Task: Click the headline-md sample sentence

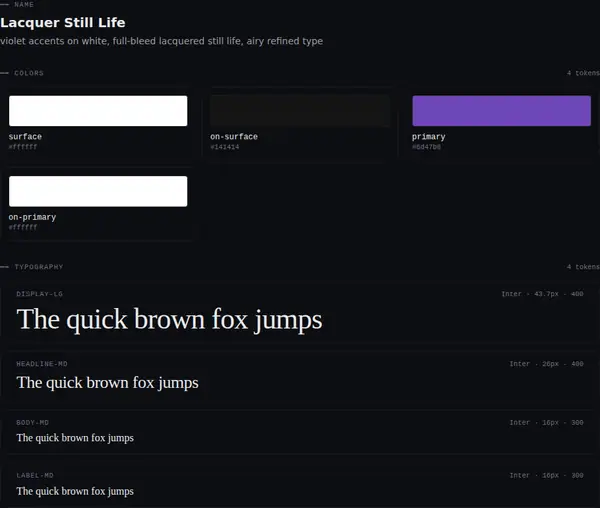Action: [x=108, y=383]
